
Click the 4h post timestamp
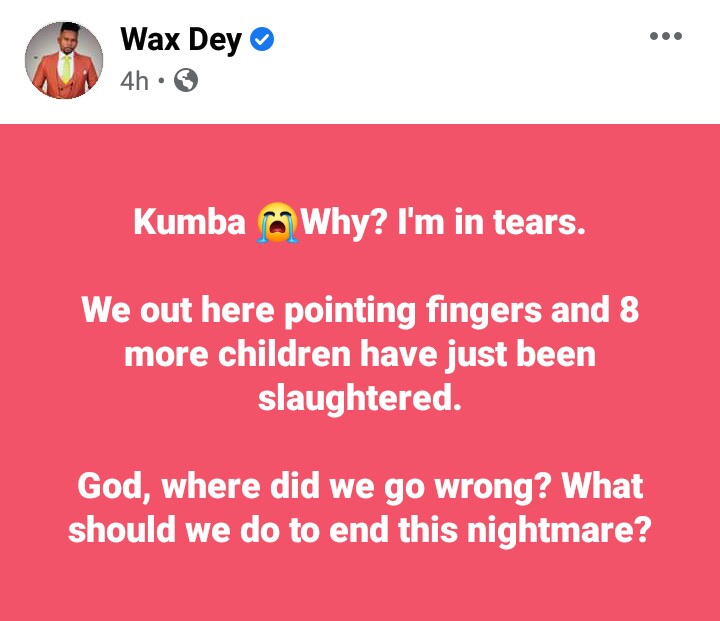click(134, 81)
